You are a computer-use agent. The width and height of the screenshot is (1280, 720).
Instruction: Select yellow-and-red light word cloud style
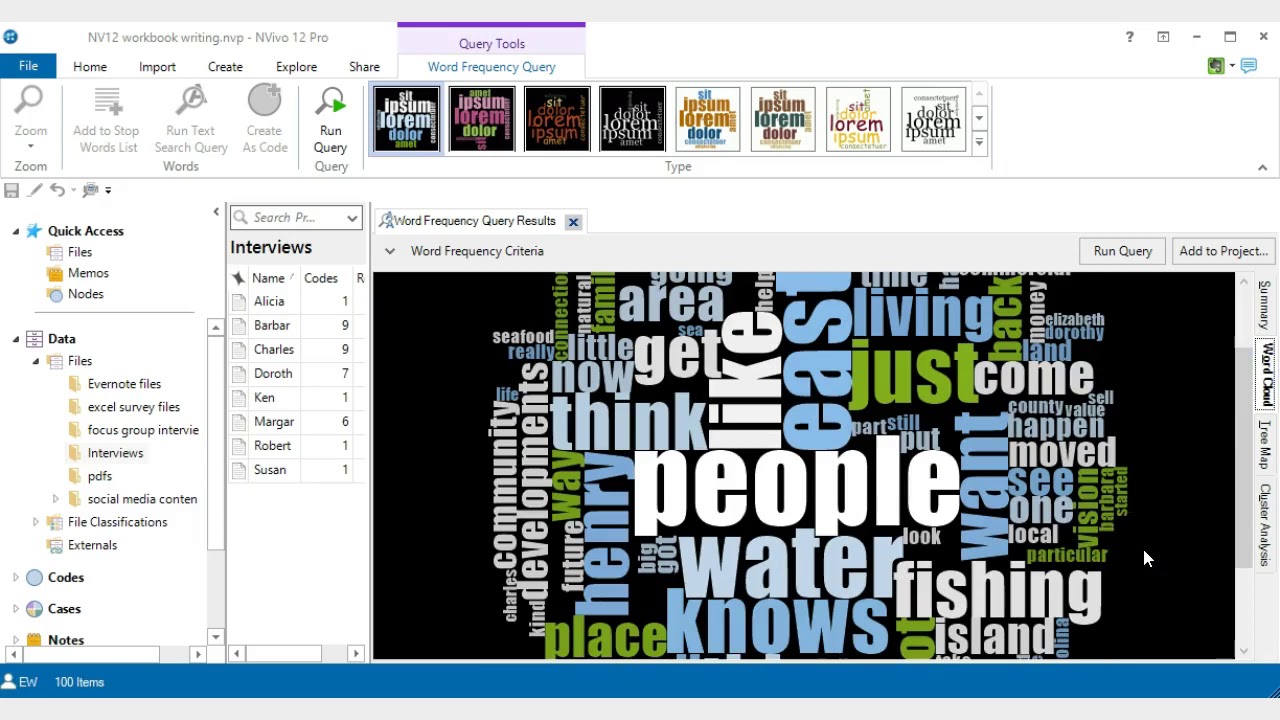[x=858, y=120]
